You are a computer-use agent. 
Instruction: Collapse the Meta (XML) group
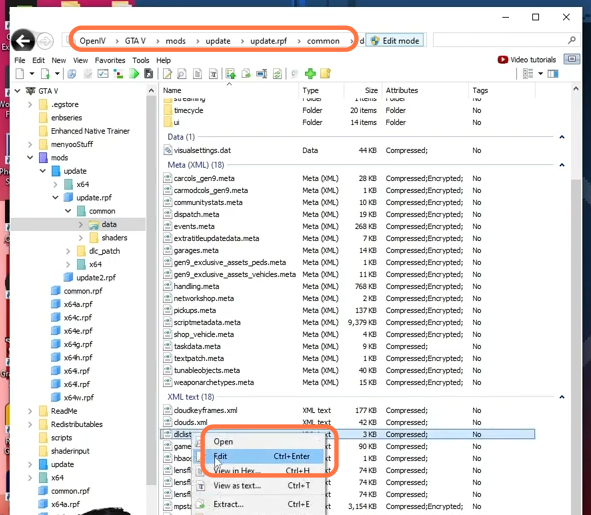[x=562, y=165]
